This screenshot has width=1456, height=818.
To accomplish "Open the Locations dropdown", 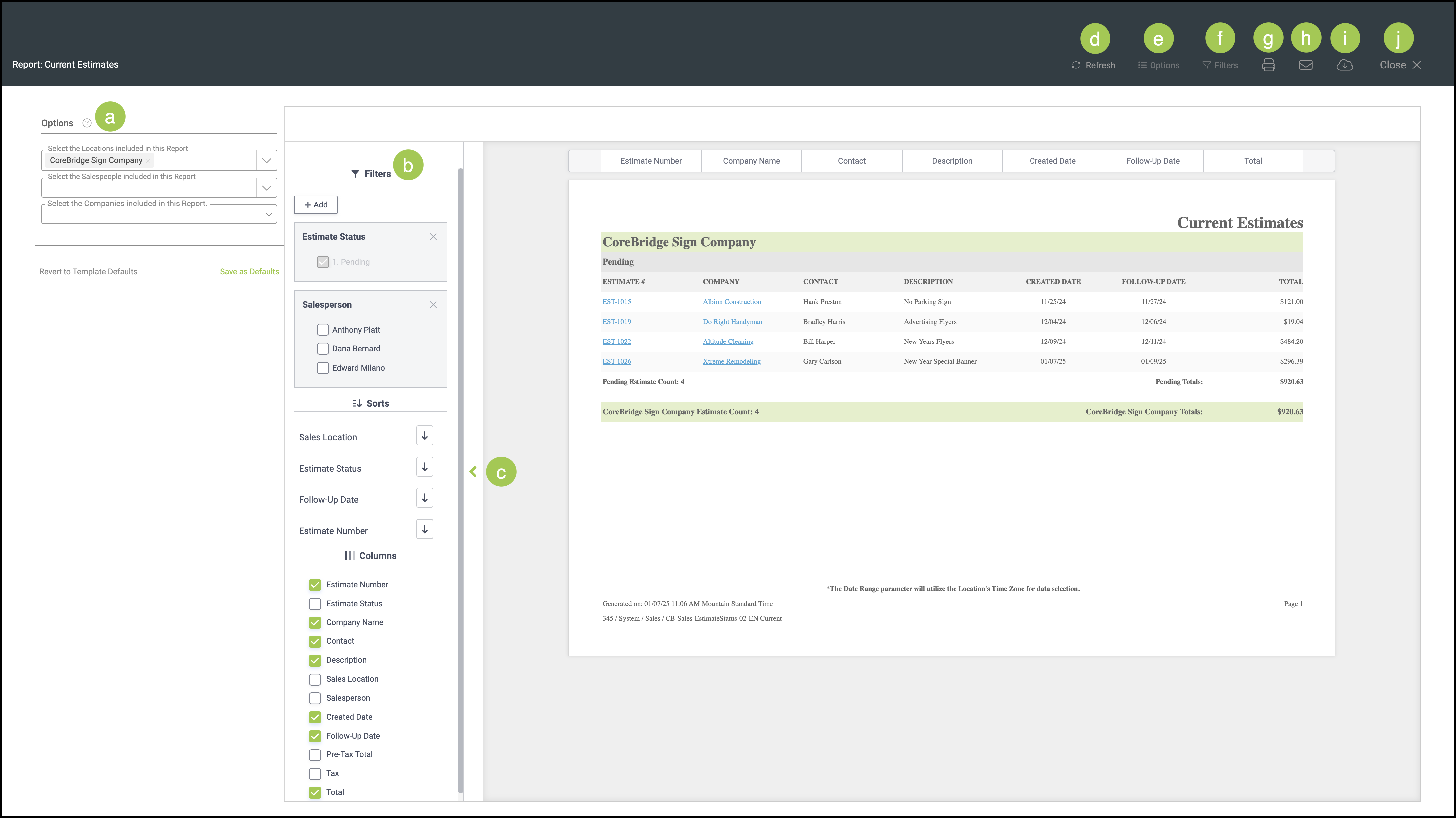I will coord(266,161).
